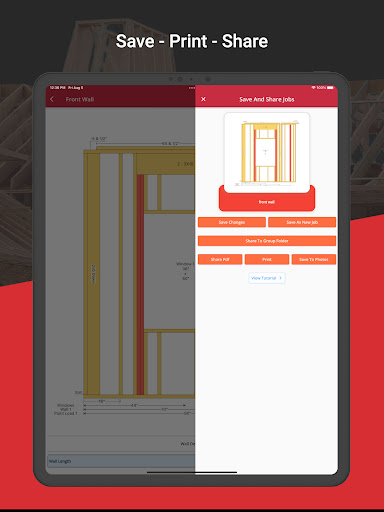Screen dimensions: 384x512
Task: Click the red point load stud
Action: 140,285
